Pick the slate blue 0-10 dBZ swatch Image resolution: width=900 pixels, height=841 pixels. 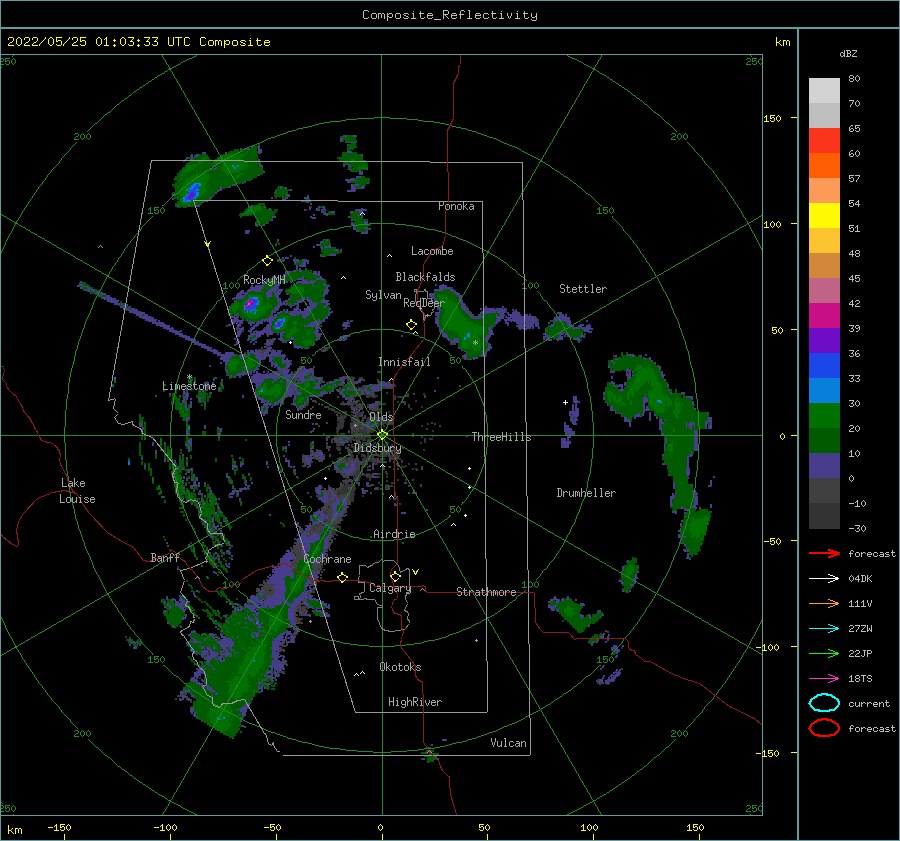click(824, 466)
